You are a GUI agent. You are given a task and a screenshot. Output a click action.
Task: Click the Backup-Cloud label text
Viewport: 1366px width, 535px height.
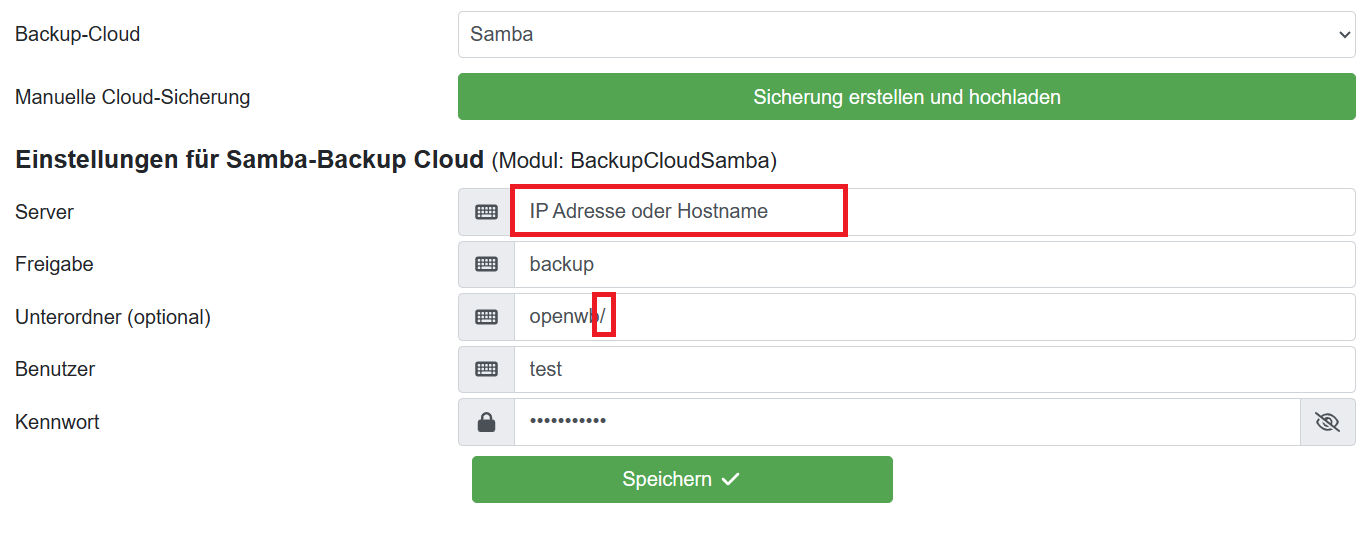[x=77, y=34]
